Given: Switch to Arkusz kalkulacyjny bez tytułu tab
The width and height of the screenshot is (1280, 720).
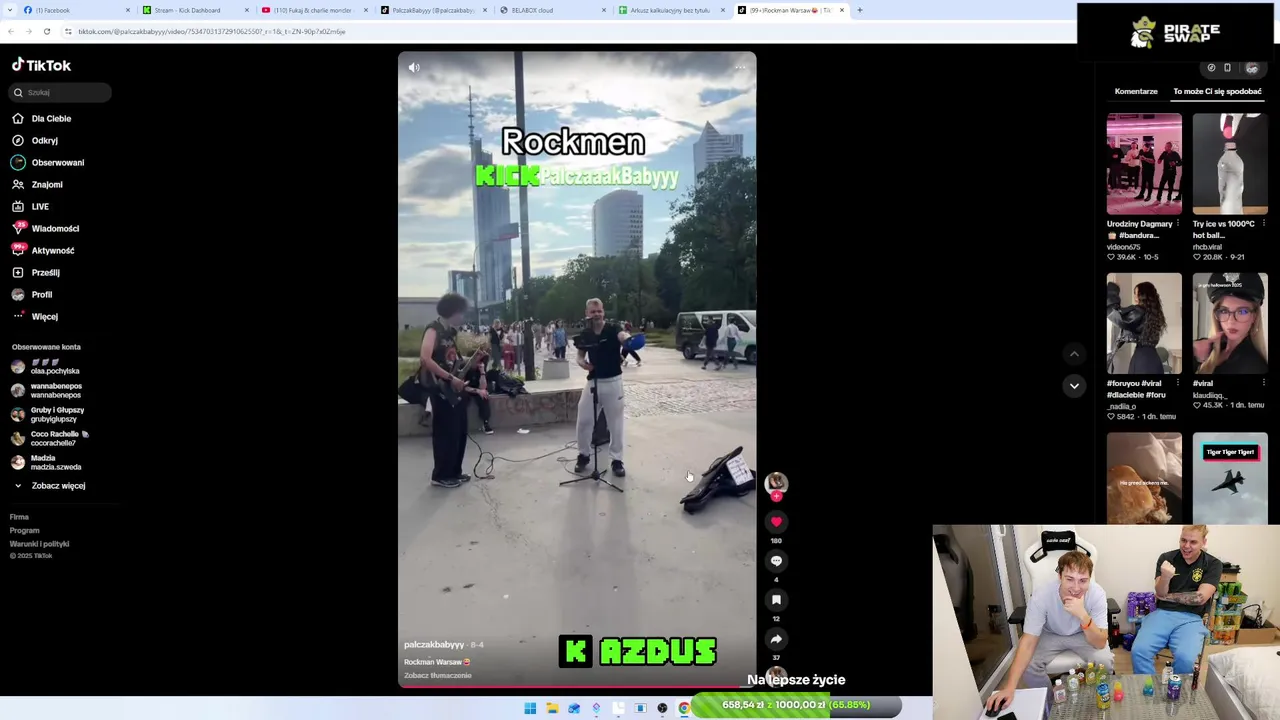Looking at the screenshot, I should (671, 10).
